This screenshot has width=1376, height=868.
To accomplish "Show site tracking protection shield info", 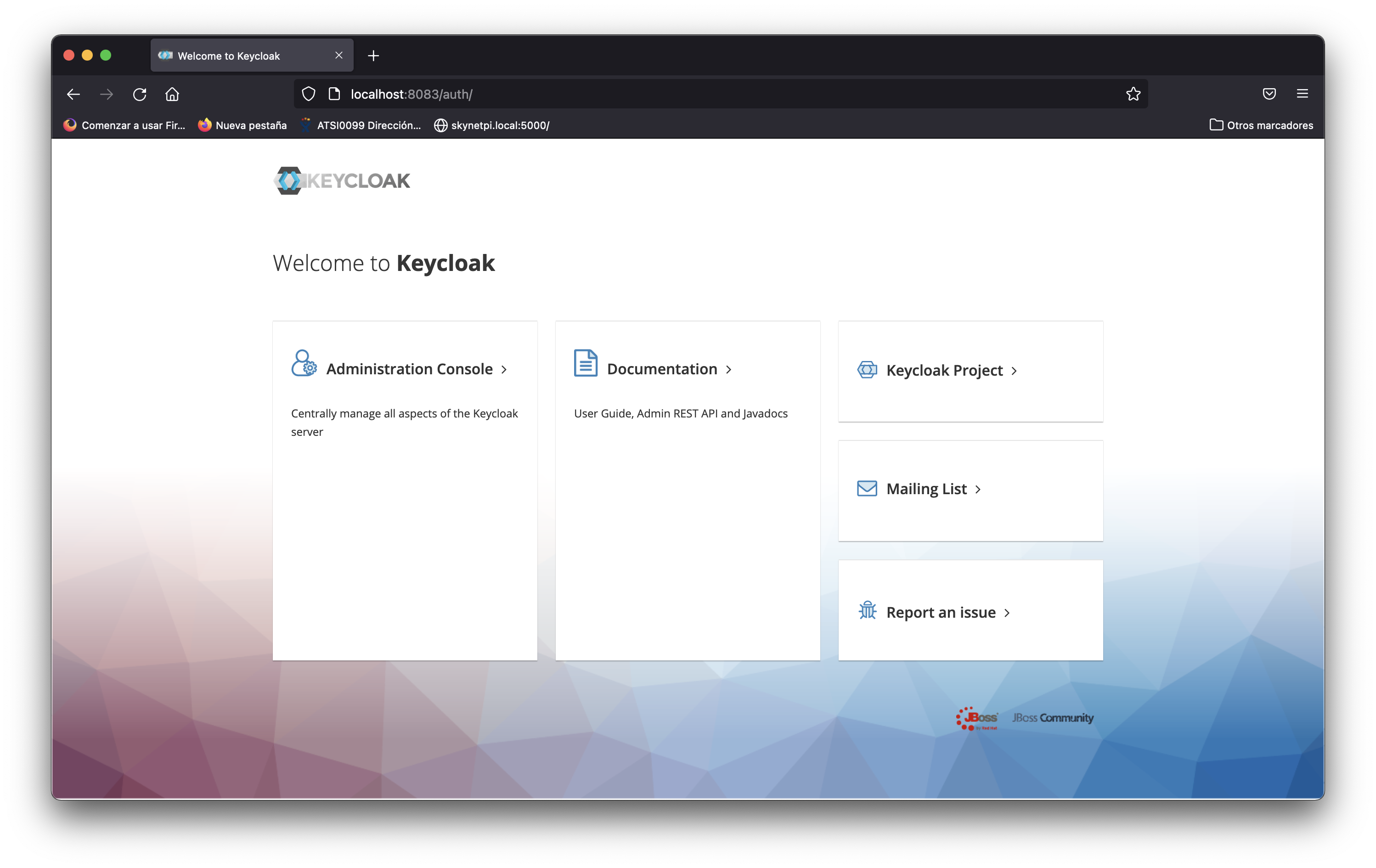I will (x=309, y=94).
